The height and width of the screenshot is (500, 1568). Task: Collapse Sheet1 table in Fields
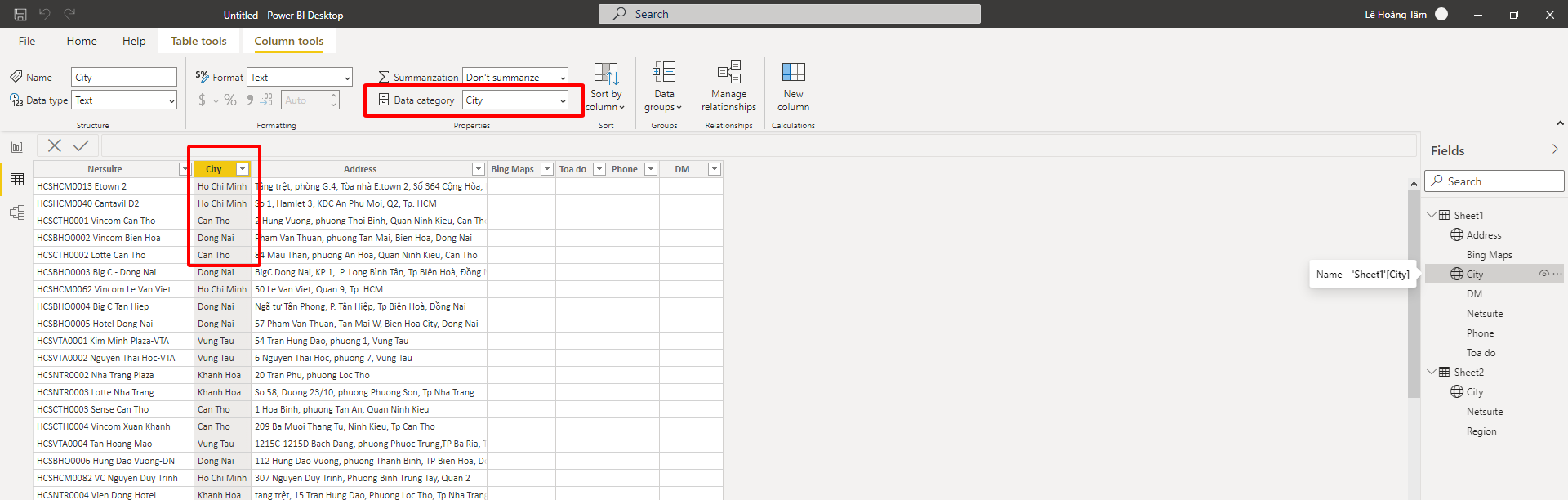(x=1432, y=215)
